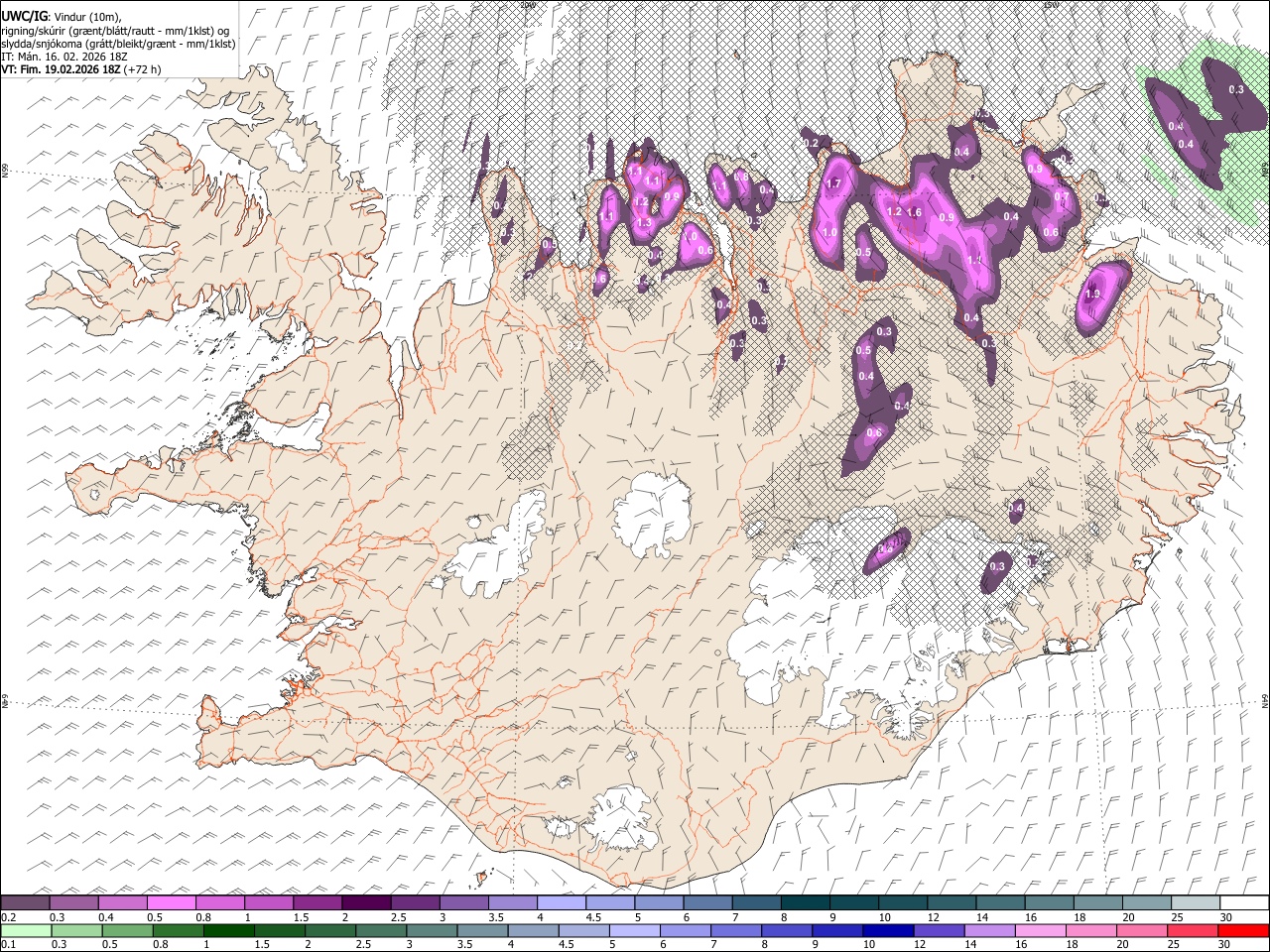
Task: Select the "30" label in the lower legend row
Action: (1226, 944)
